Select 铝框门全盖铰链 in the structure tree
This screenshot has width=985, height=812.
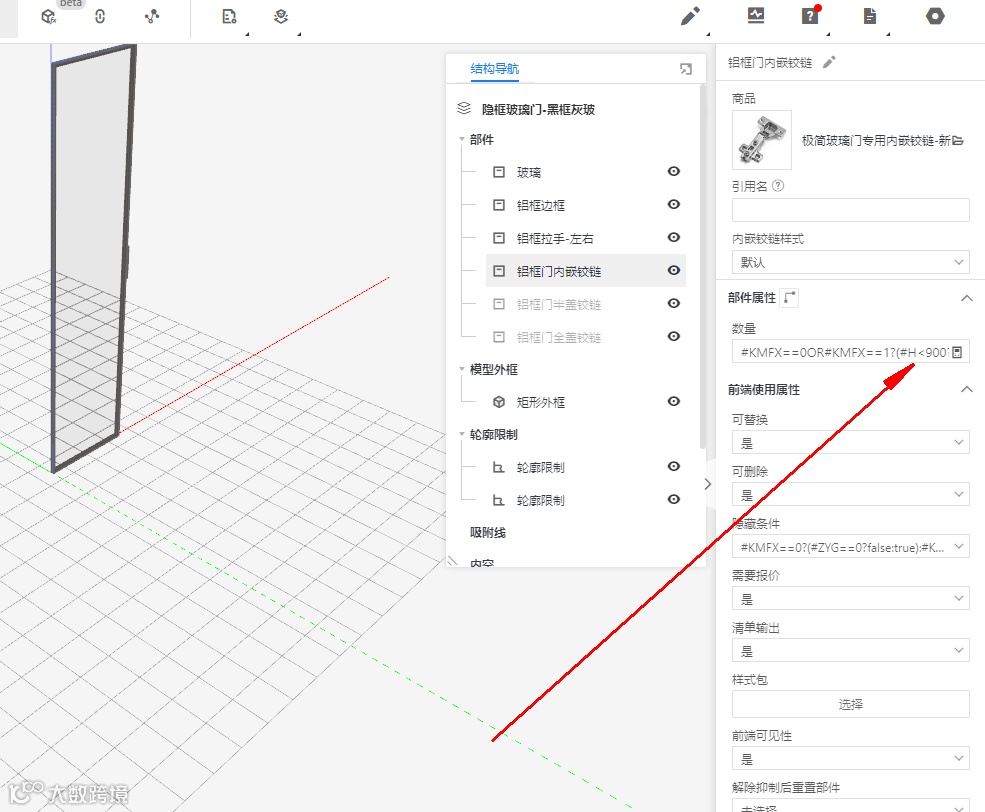click(559, 337)
